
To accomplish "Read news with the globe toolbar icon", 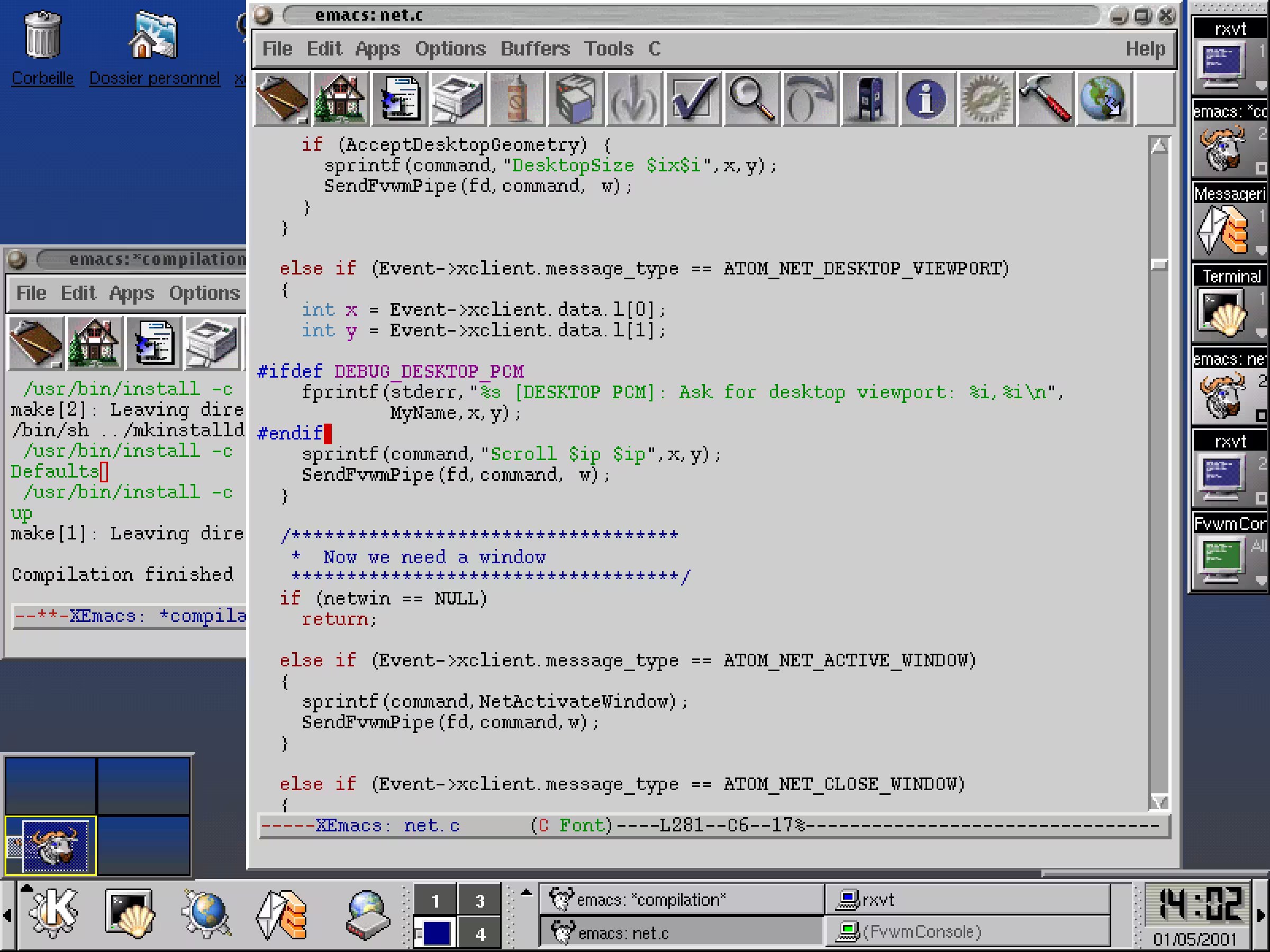I will click(1103, 99).
